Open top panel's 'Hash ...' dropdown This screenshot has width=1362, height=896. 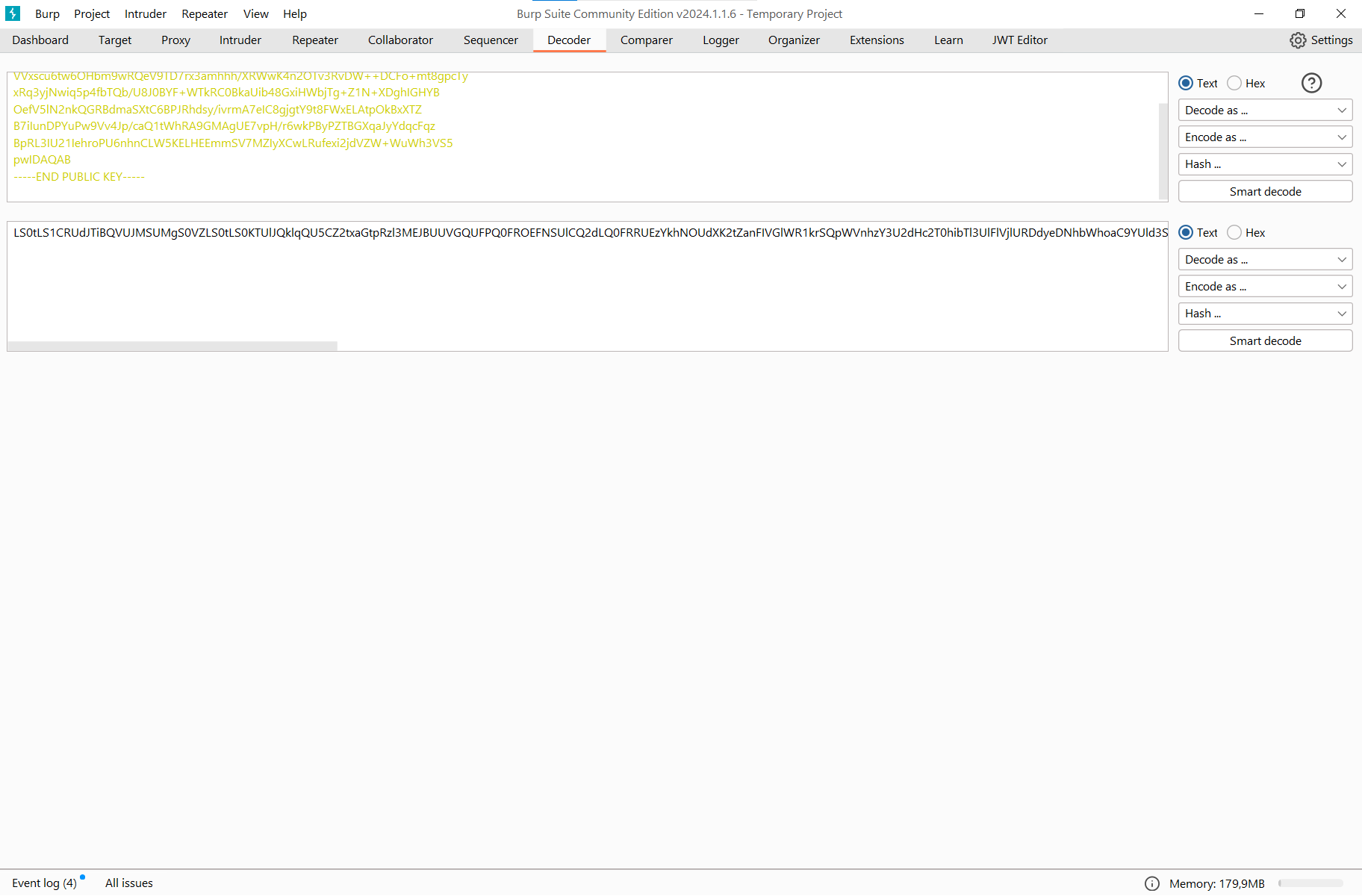[1265, 164]
